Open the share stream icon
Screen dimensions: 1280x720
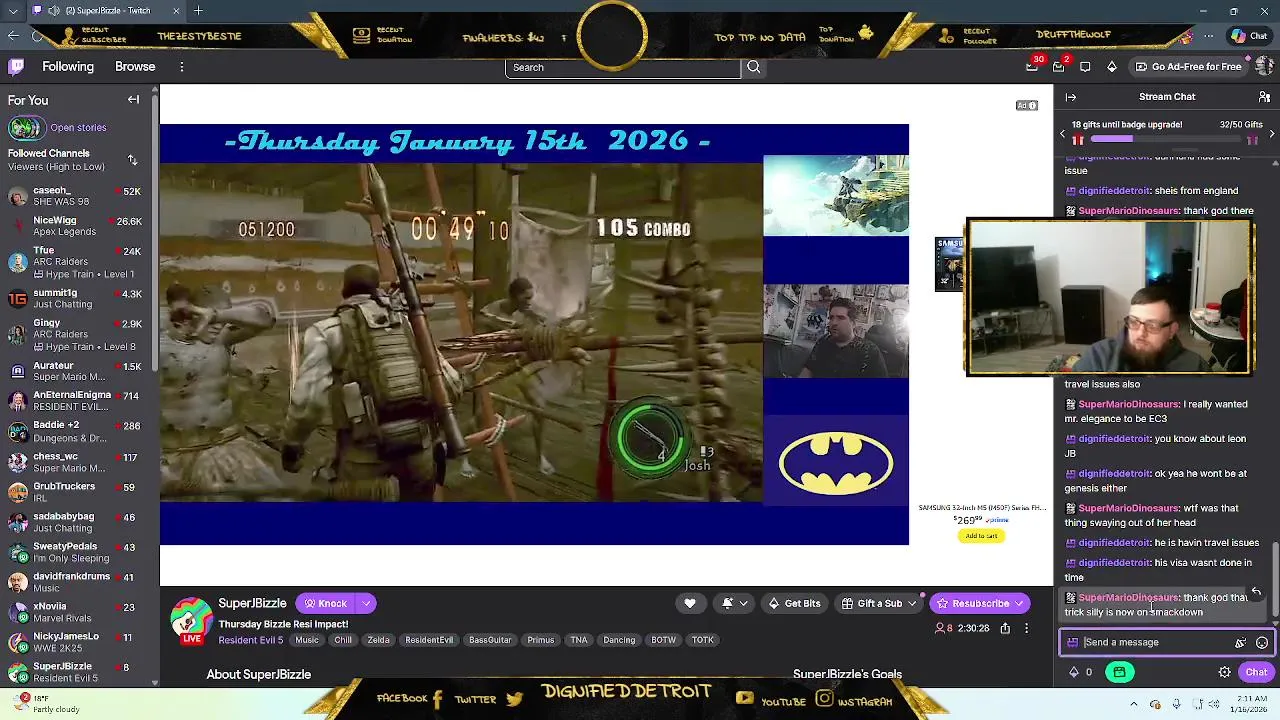point(1005,628)
